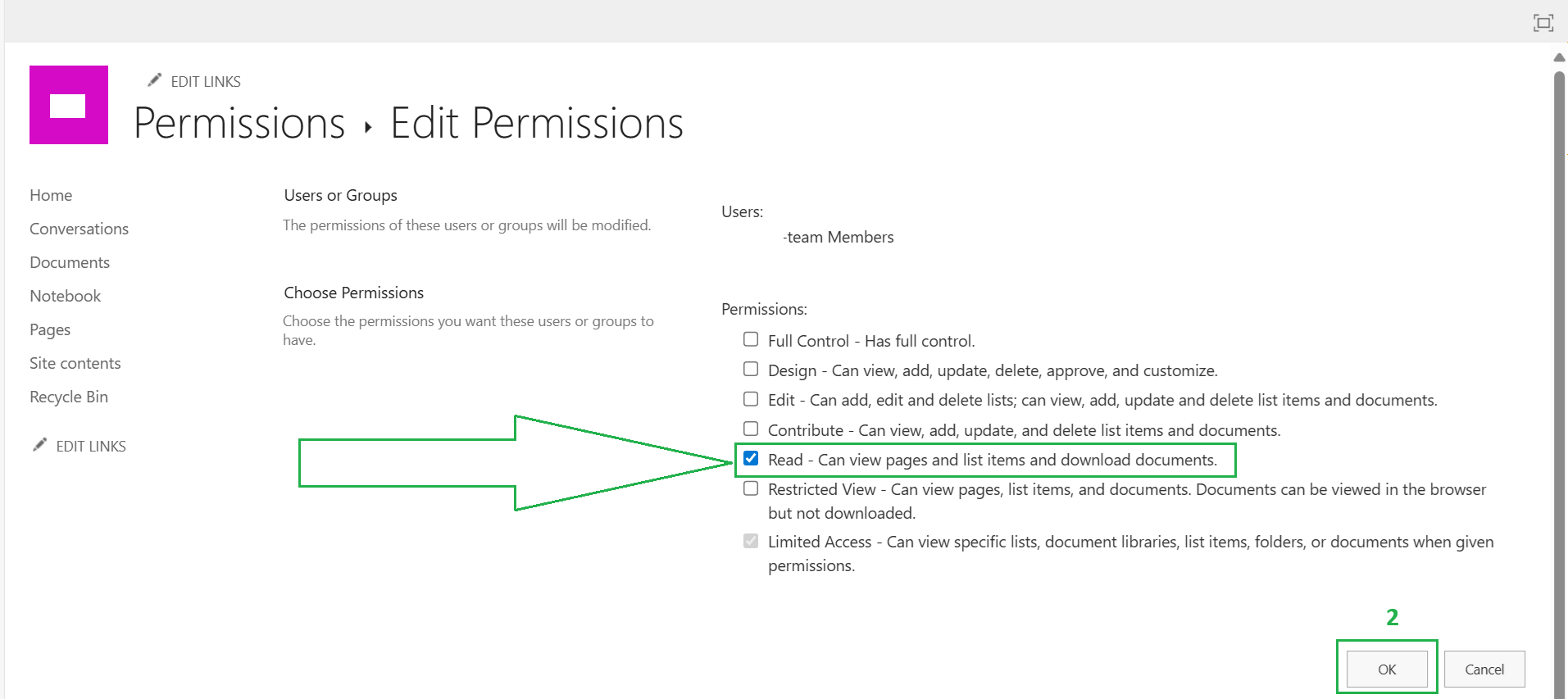Click the Permissions breadcrumb link
This screenshot has width=1568, height=699.
[x=239, y=124]
